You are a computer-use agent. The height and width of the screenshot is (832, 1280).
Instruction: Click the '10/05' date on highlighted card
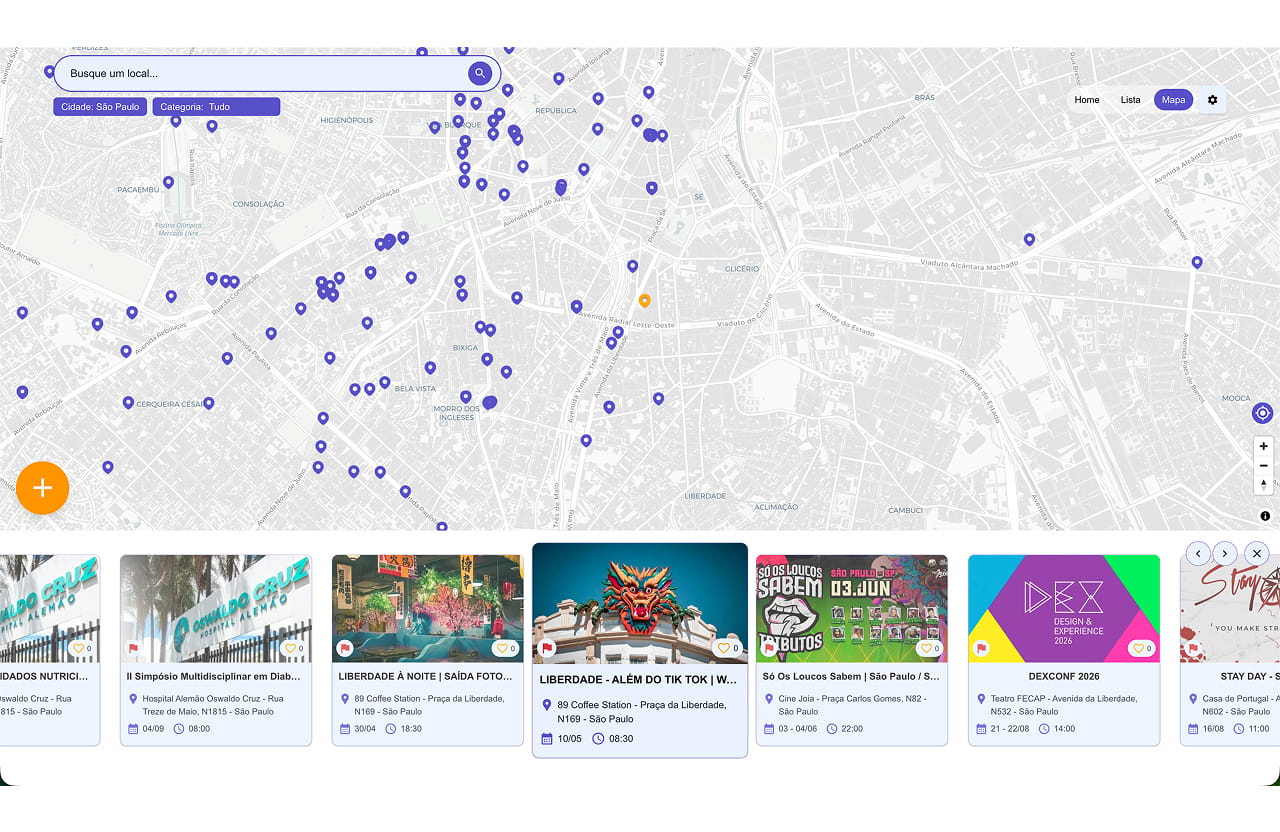tap(569, 739)
